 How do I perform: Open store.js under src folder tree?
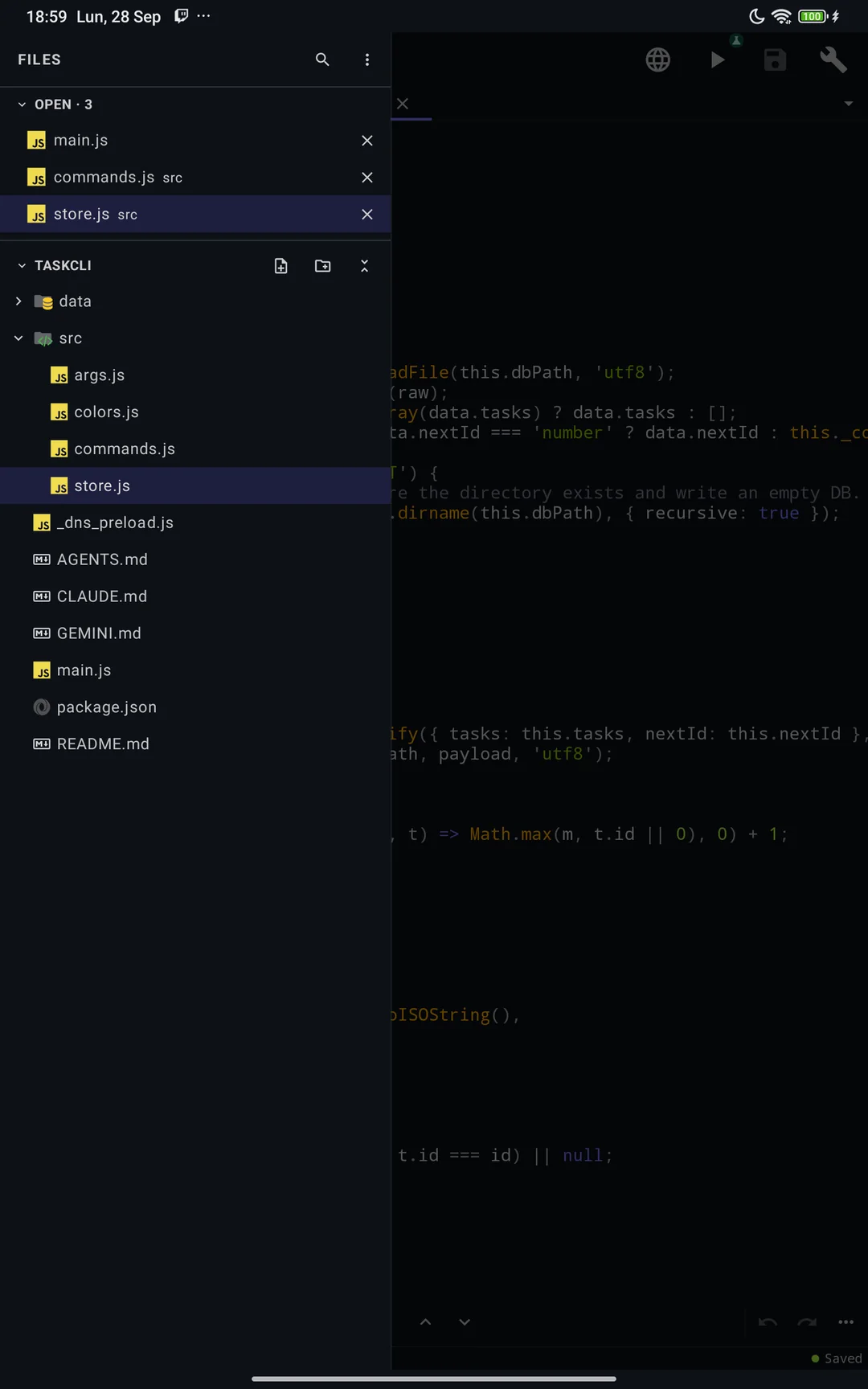(x=195, y=486)
